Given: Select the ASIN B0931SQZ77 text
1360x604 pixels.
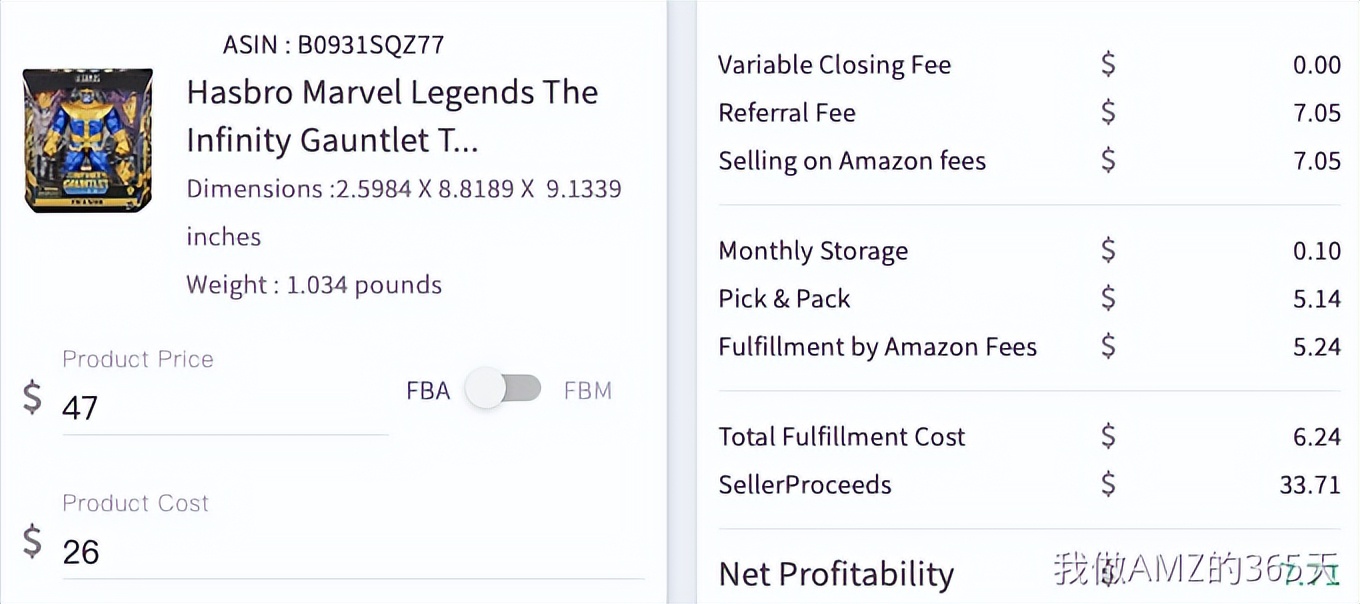Looking at the screenshot, I should coord(332,44).
